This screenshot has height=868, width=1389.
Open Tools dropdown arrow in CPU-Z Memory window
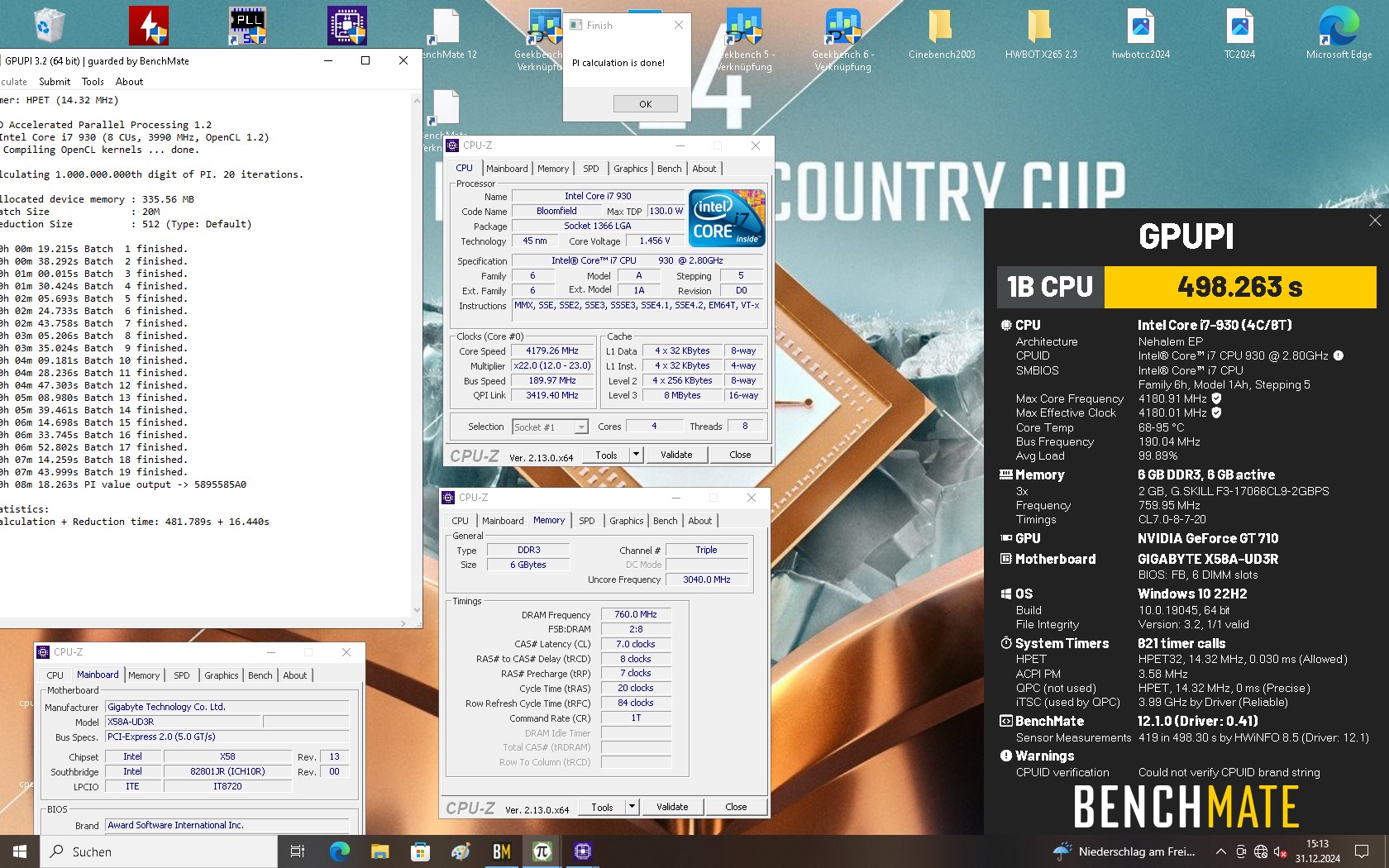(632, 807)
